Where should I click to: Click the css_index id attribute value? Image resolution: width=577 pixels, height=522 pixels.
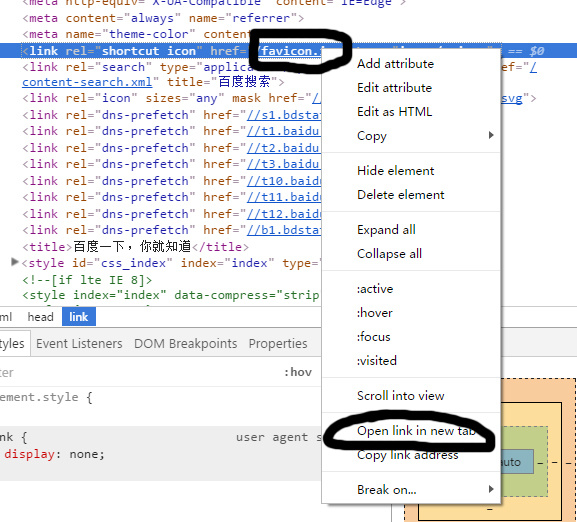[133, 263]
